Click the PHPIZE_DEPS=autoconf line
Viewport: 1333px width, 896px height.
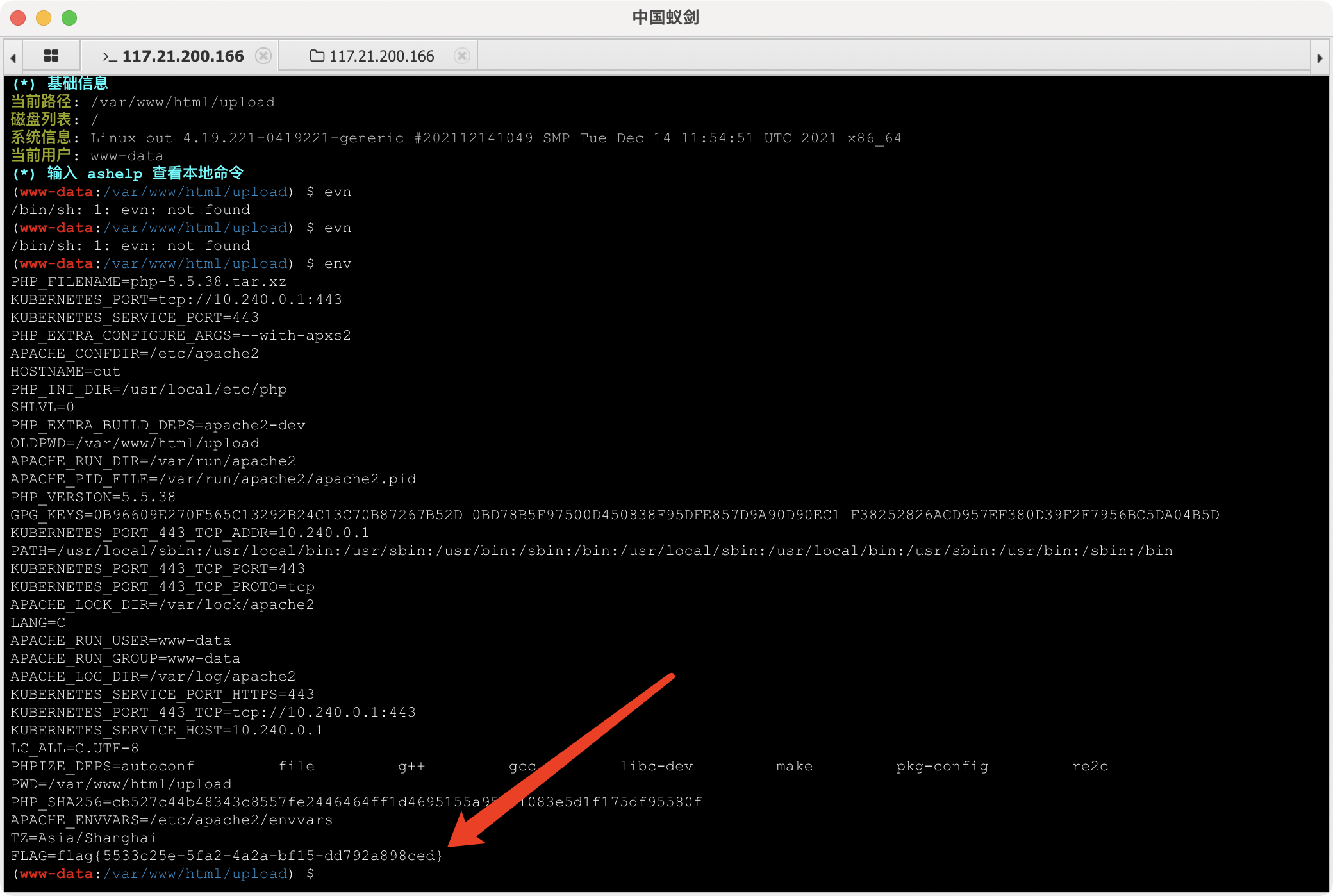[x=559, y=766]
